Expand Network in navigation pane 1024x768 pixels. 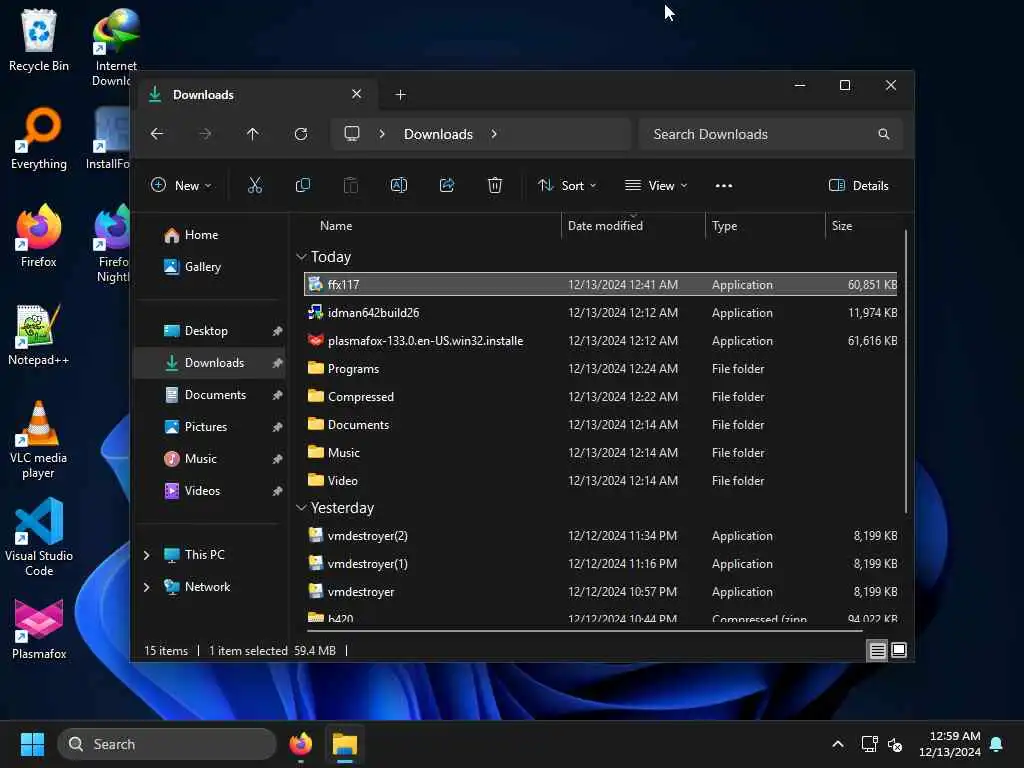click(x=147, y=587)
